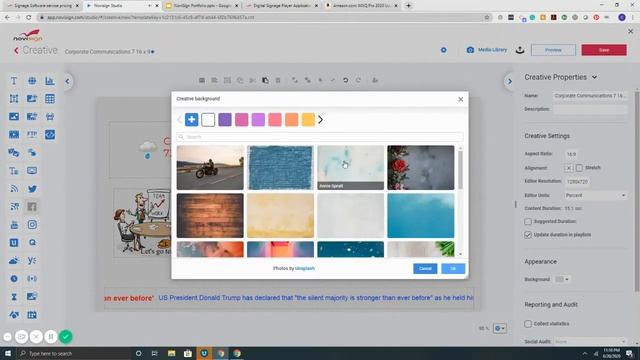Open the Unsplash link
The width and height of the screenshot is (640, 360).
pos(304,268)
